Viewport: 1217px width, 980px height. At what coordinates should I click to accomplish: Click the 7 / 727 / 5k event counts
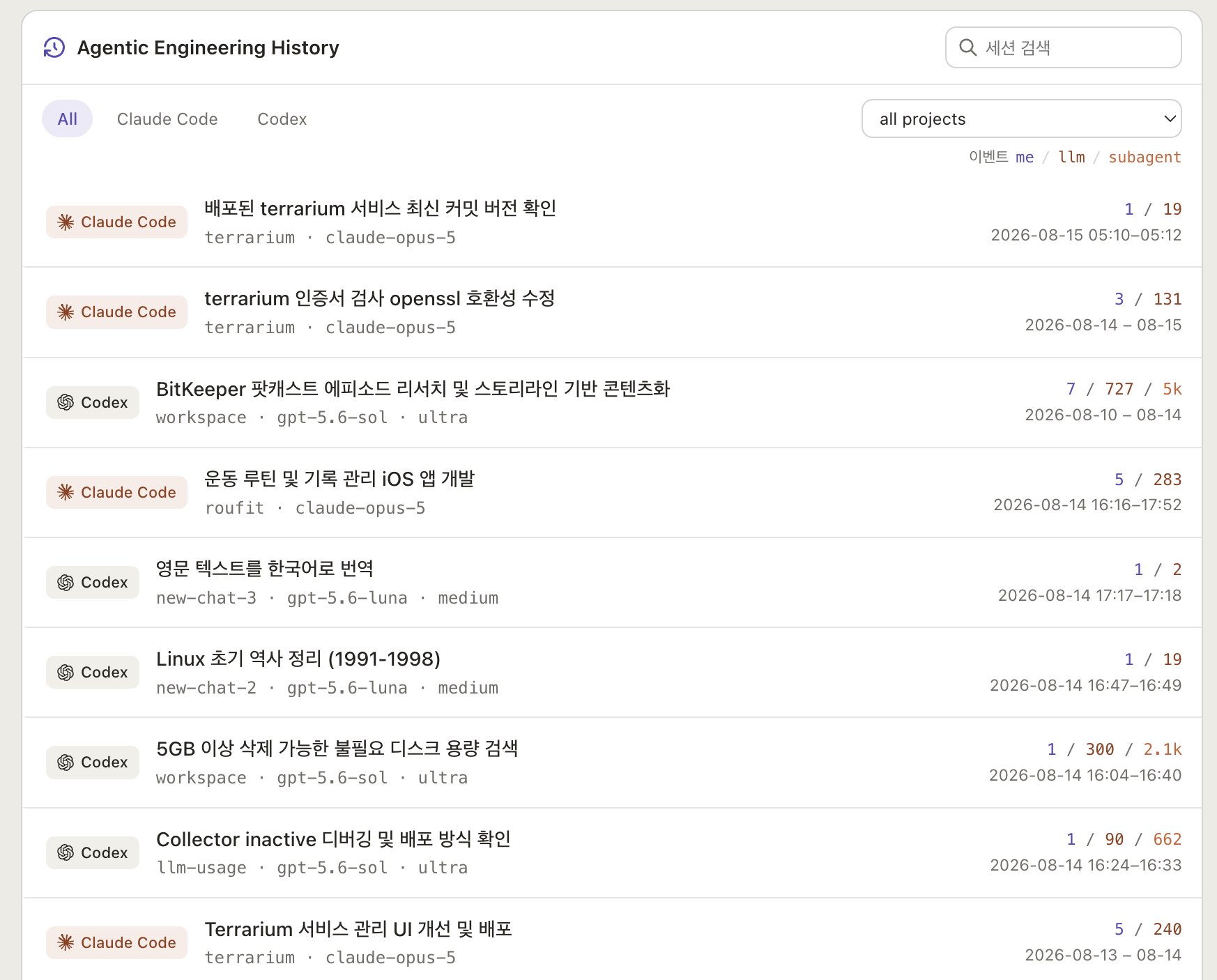point(1124,389)
